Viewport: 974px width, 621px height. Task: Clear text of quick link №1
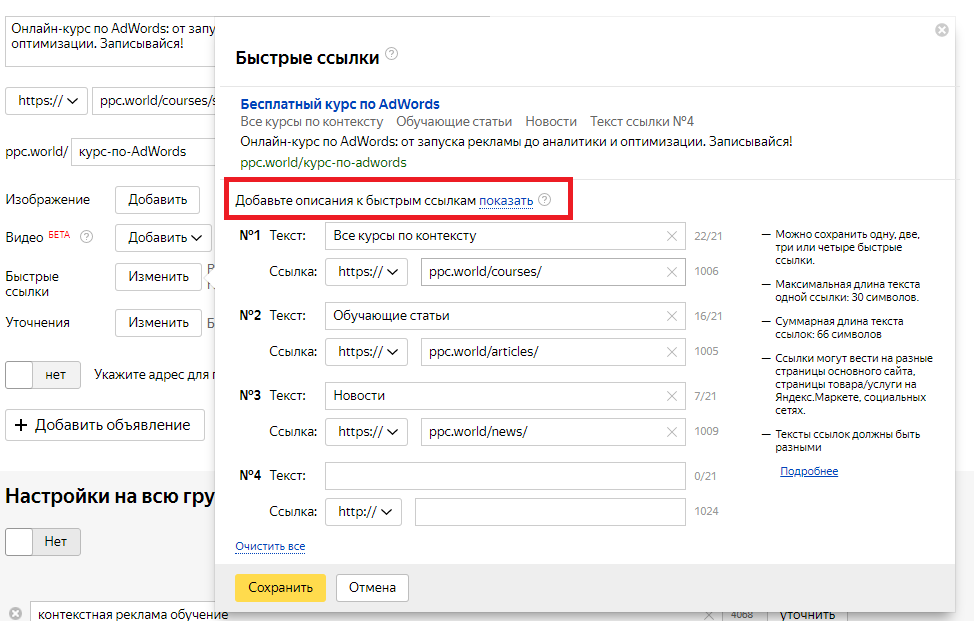(x=672, y=236)
